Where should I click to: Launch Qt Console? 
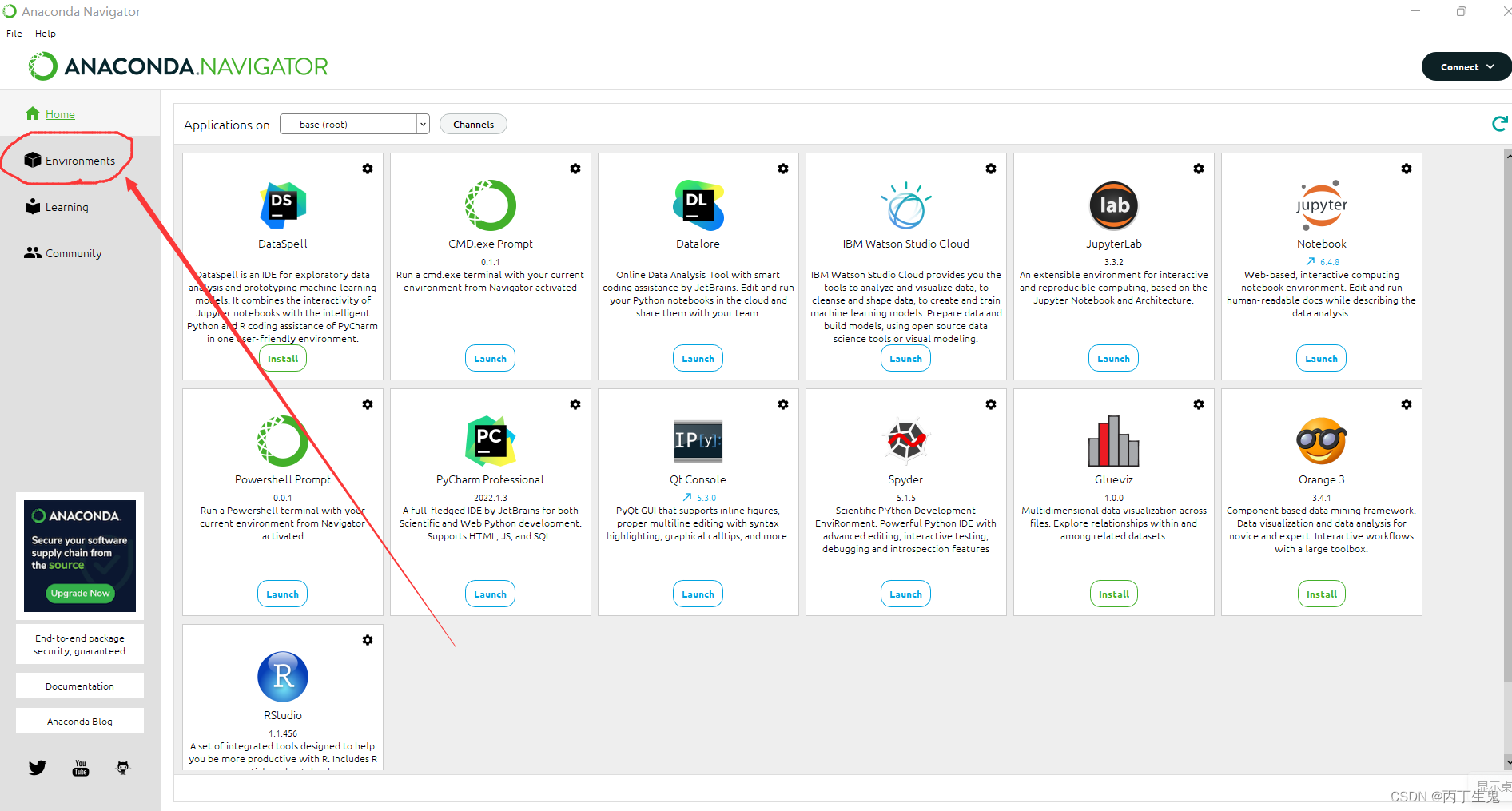[698, 594]
